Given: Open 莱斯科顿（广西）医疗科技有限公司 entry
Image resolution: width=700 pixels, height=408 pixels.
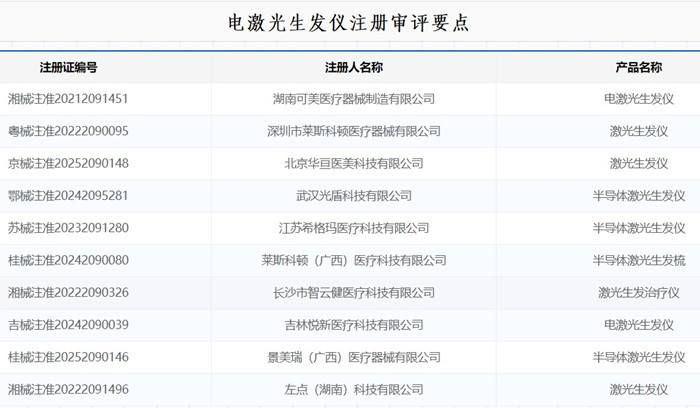Looking at the screenshot, I should pos(354,260).
